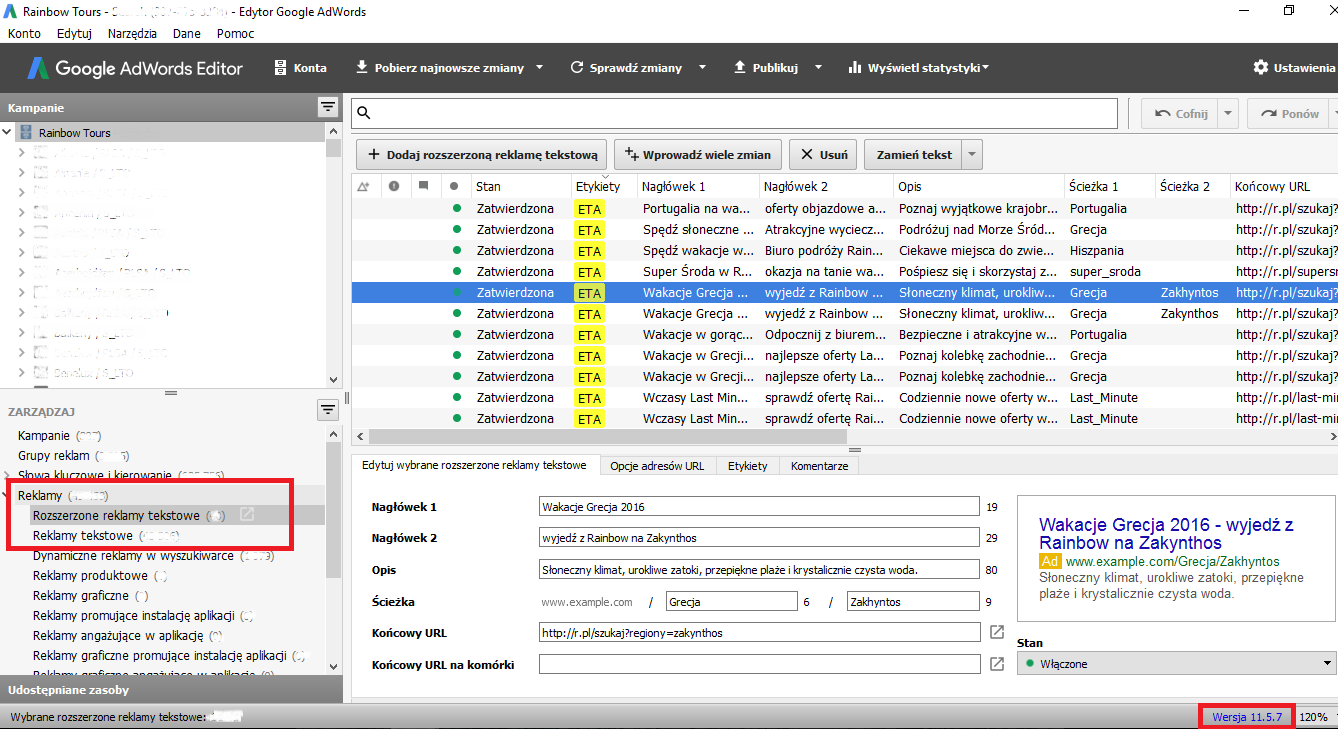Image resolution: width=1338 pixels, height=729 pixels.
Task: Click Pobierz najnowsze zmiany button
Action: point(440,68)
